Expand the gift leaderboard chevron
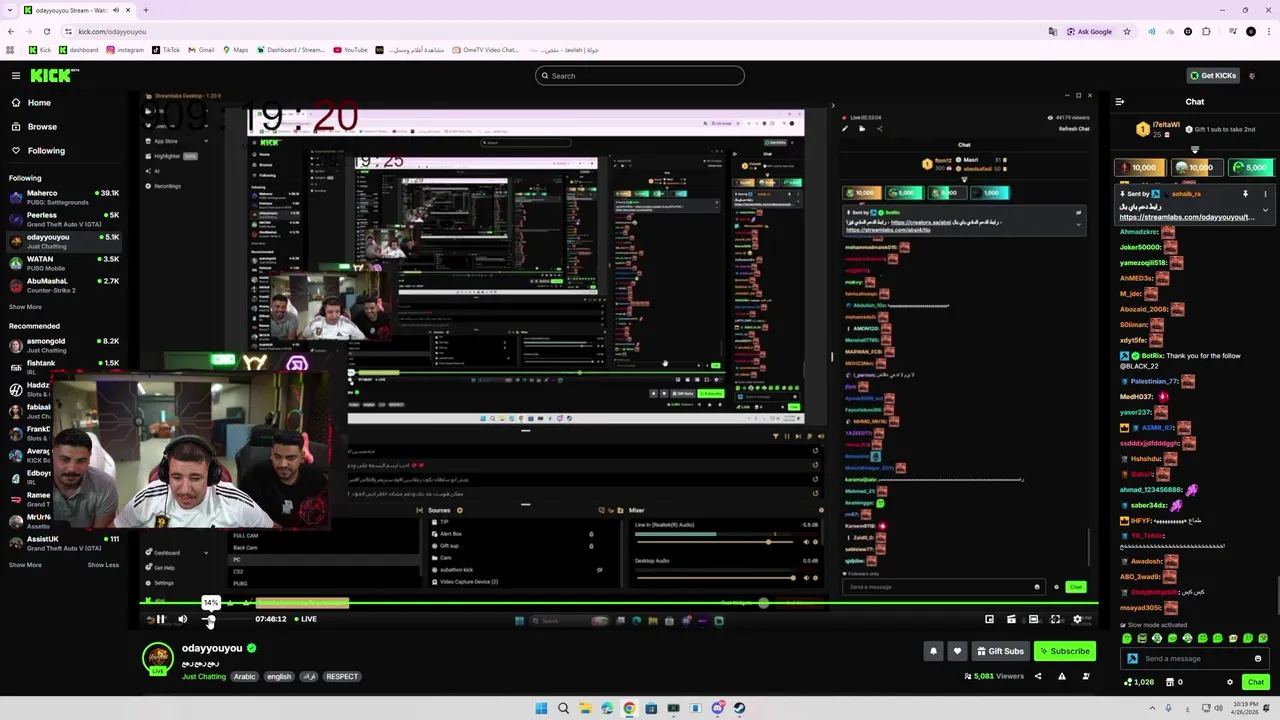The height and width of the screenshot is (720, 1280). pos(1194,150)
